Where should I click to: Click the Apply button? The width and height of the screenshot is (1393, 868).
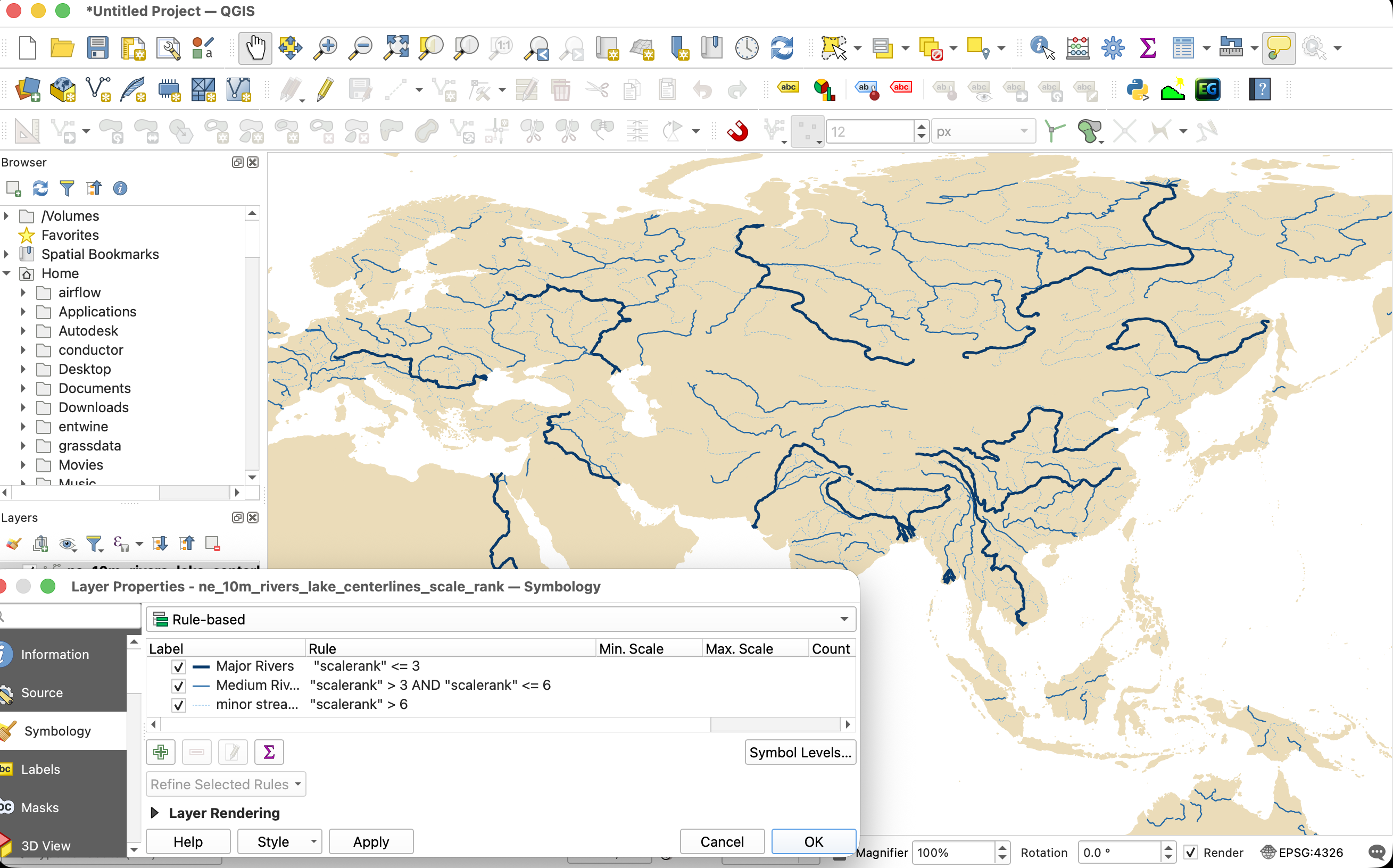[x=371, y=841]
